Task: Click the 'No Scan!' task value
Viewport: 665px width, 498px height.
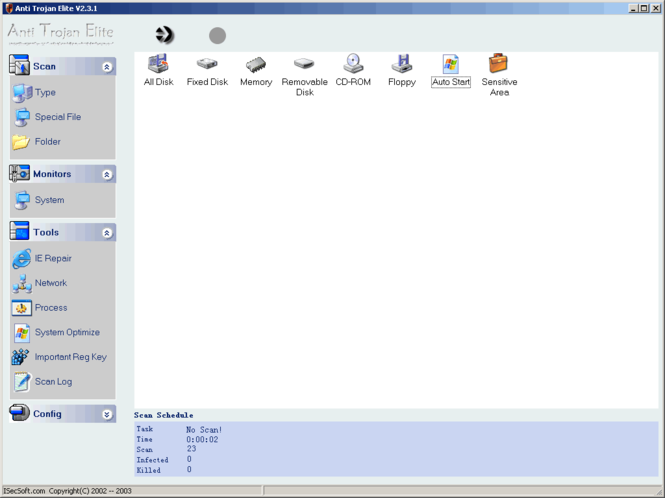Action: click(204, 430)
